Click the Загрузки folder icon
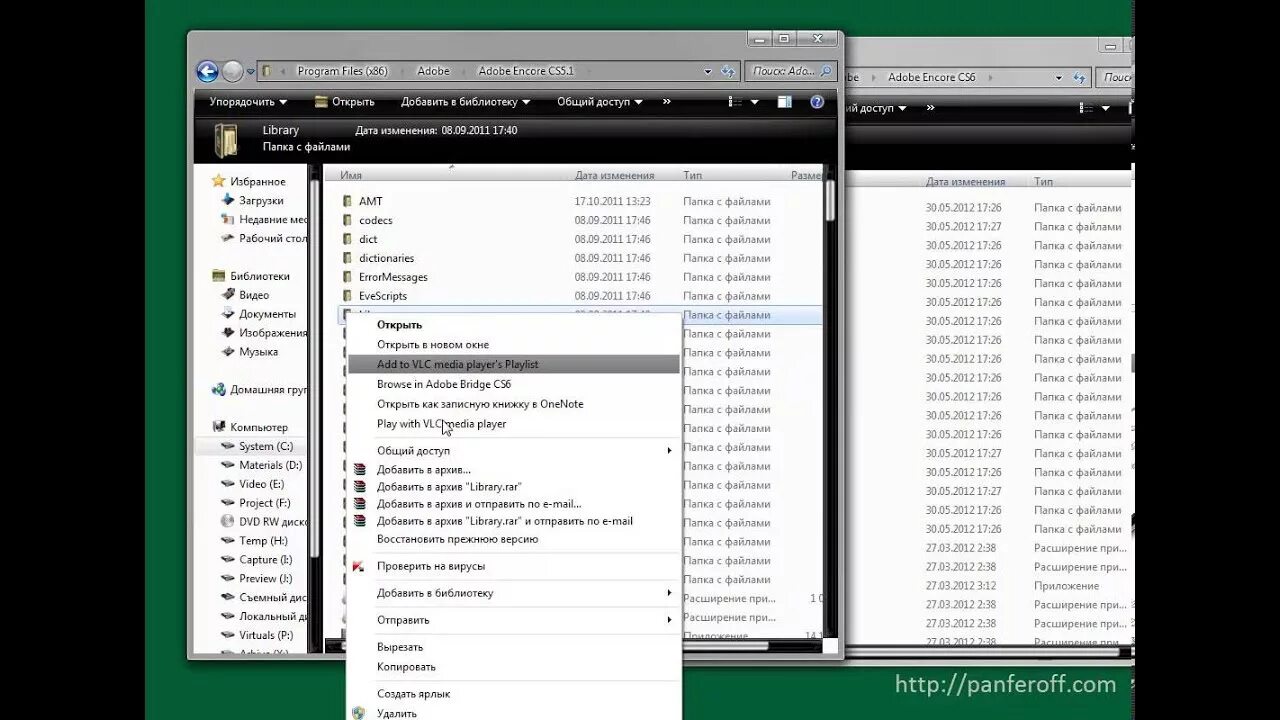This screenshot has height=720, width=1280. pyautogui.click(x=227, y=201)
